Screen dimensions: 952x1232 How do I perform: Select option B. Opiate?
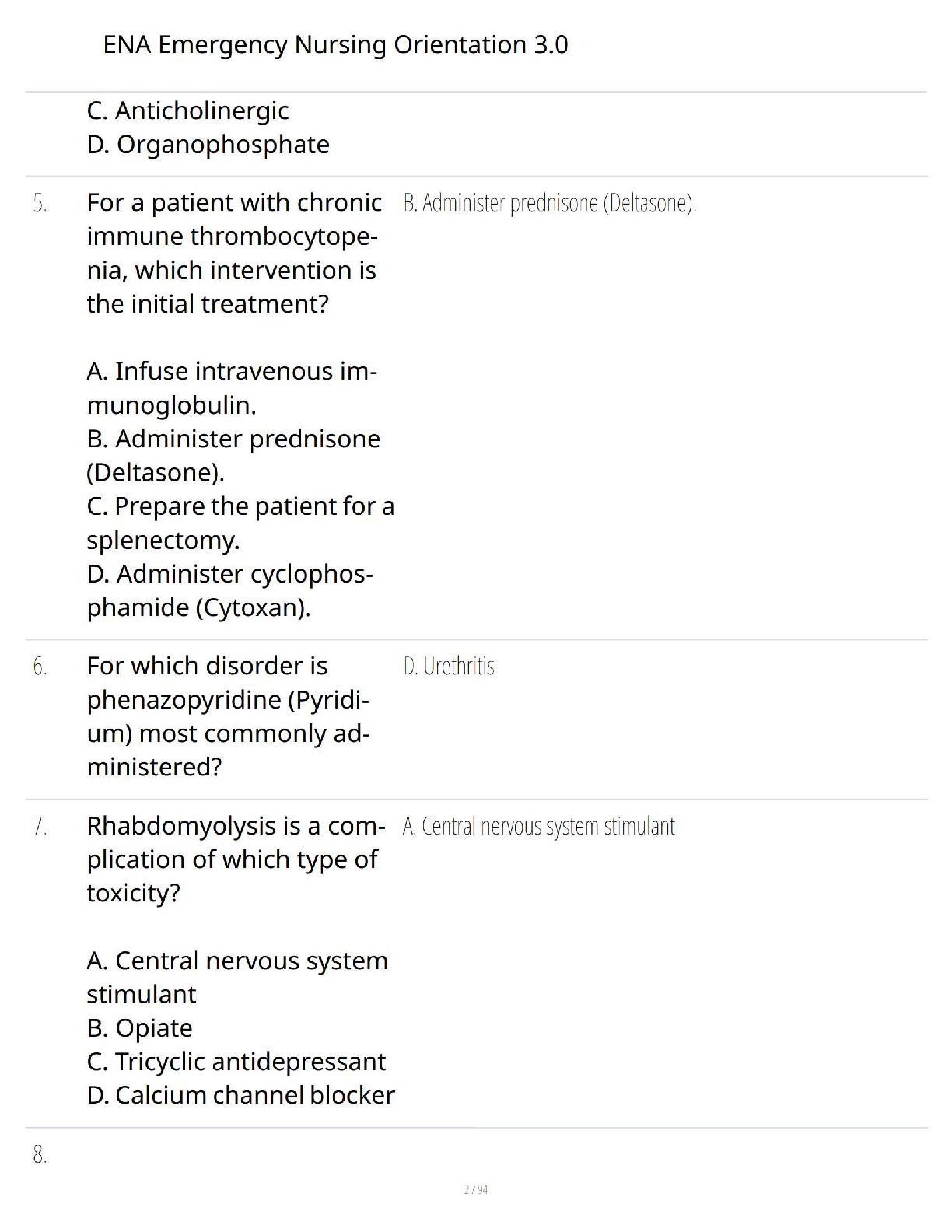tap(139, 1028)
